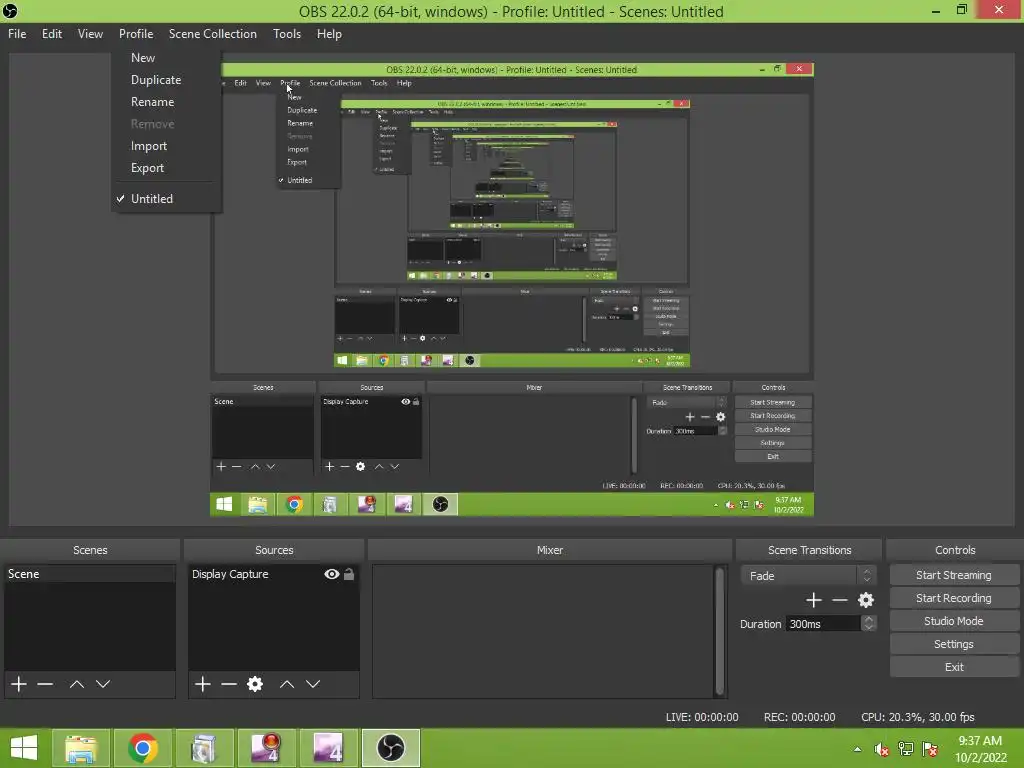Open Settings from Controls panel
The width and height of the screenshot is (1024, 768).
click(x=953, y=644)
